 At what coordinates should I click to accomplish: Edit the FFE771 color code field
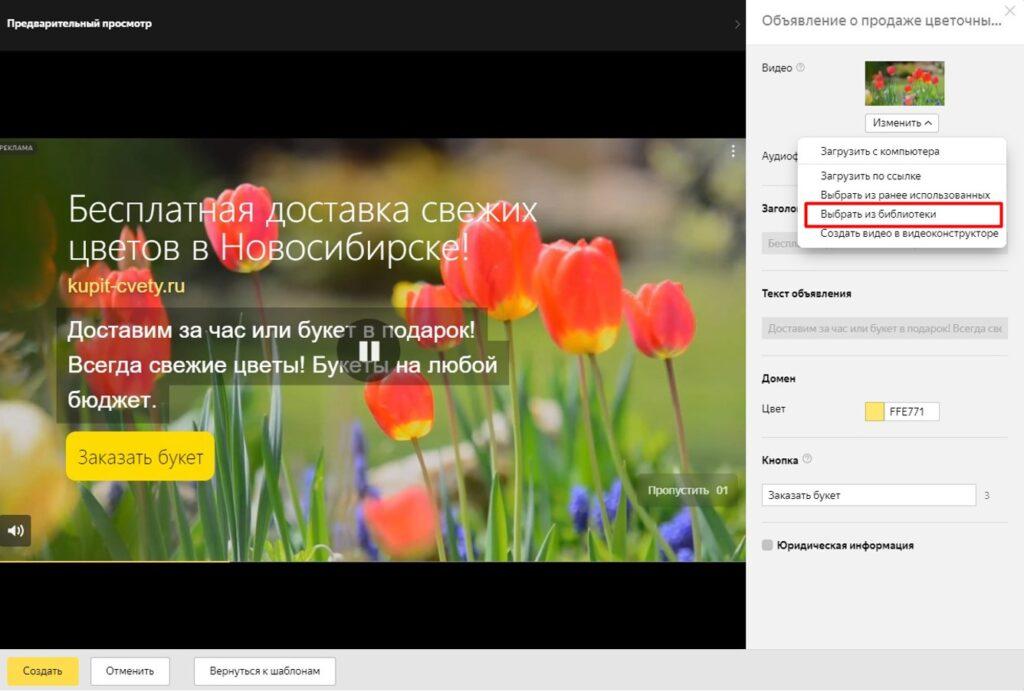(x=912, y=411)
